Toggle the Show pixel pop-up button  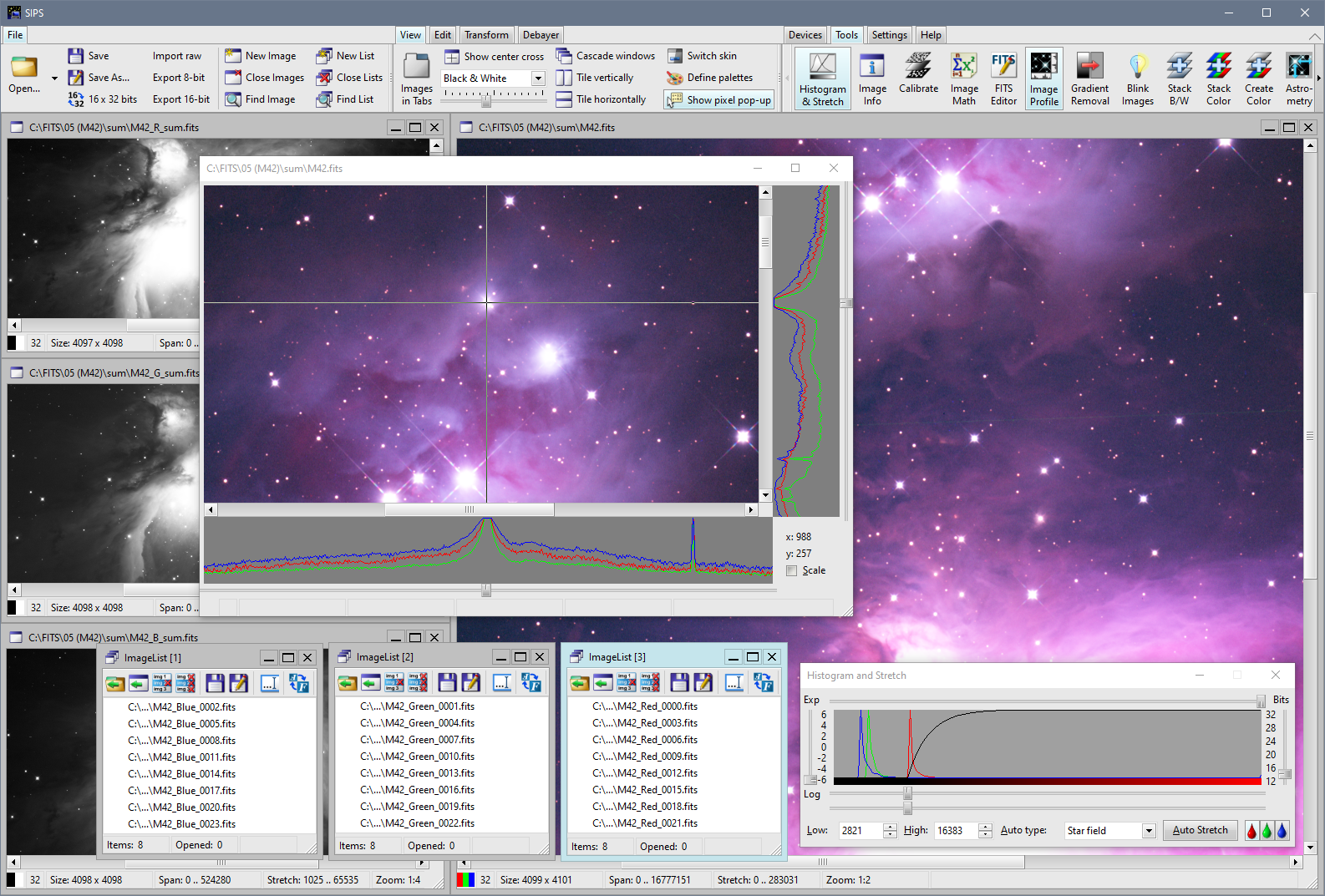(x=718, y=100)
